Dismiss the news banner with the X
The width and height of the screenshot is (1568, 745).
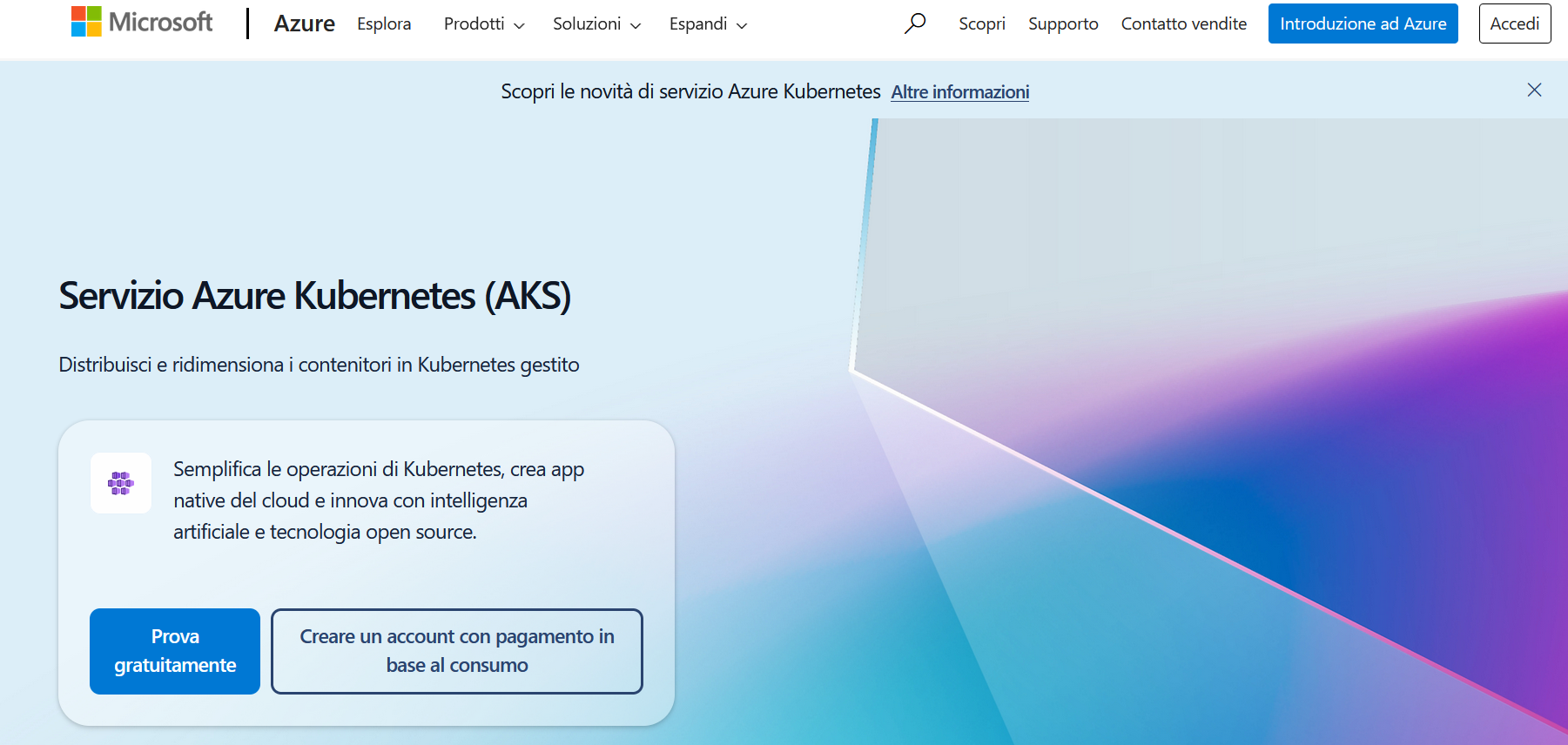click(1534, 91)
